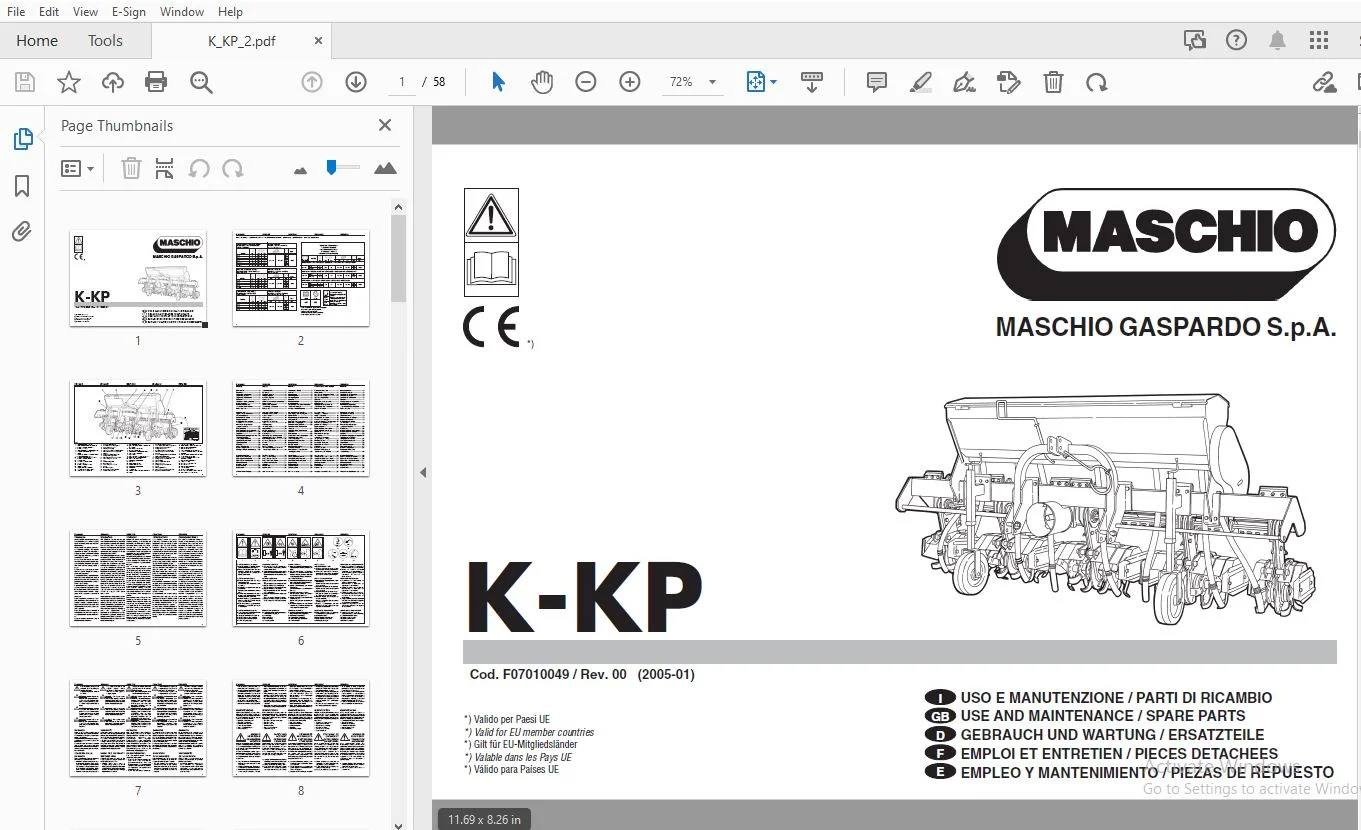Viewport: 1361px width, 830px height.
Task: Zoom in with plus button
Action: [x=630, y=82]
